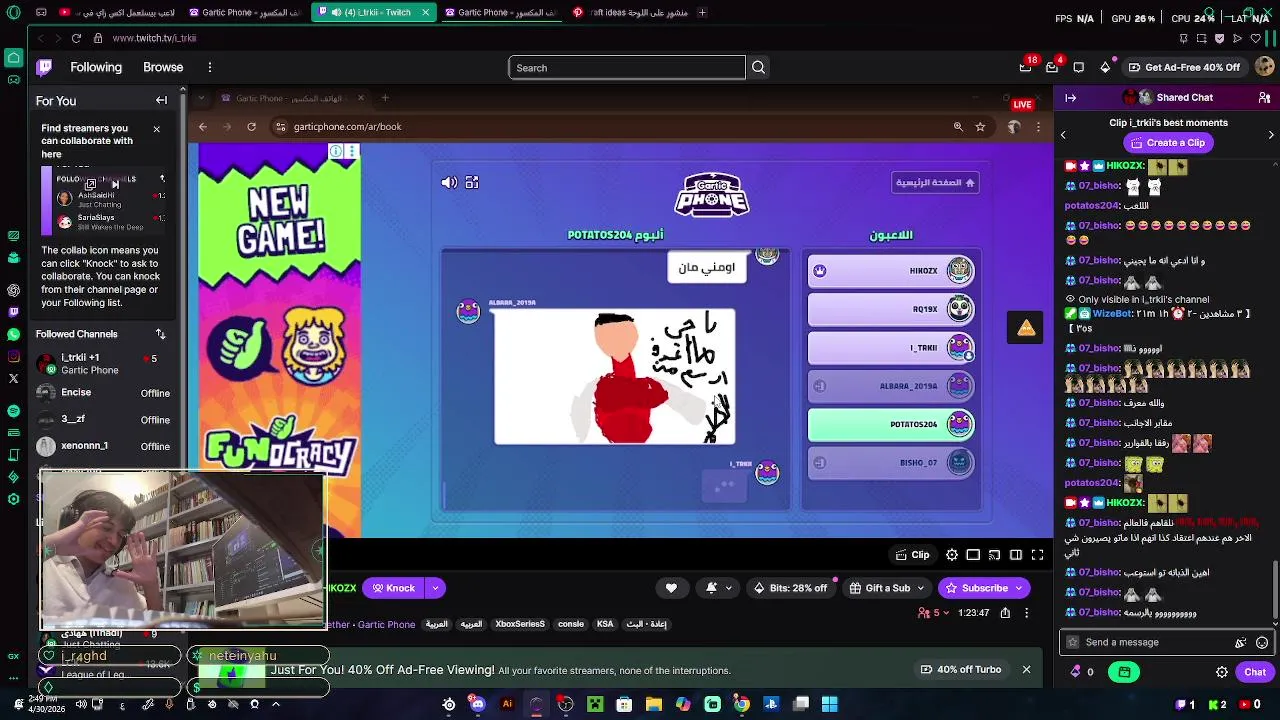Select HIKOZX in players list

[x=891, y=270]
